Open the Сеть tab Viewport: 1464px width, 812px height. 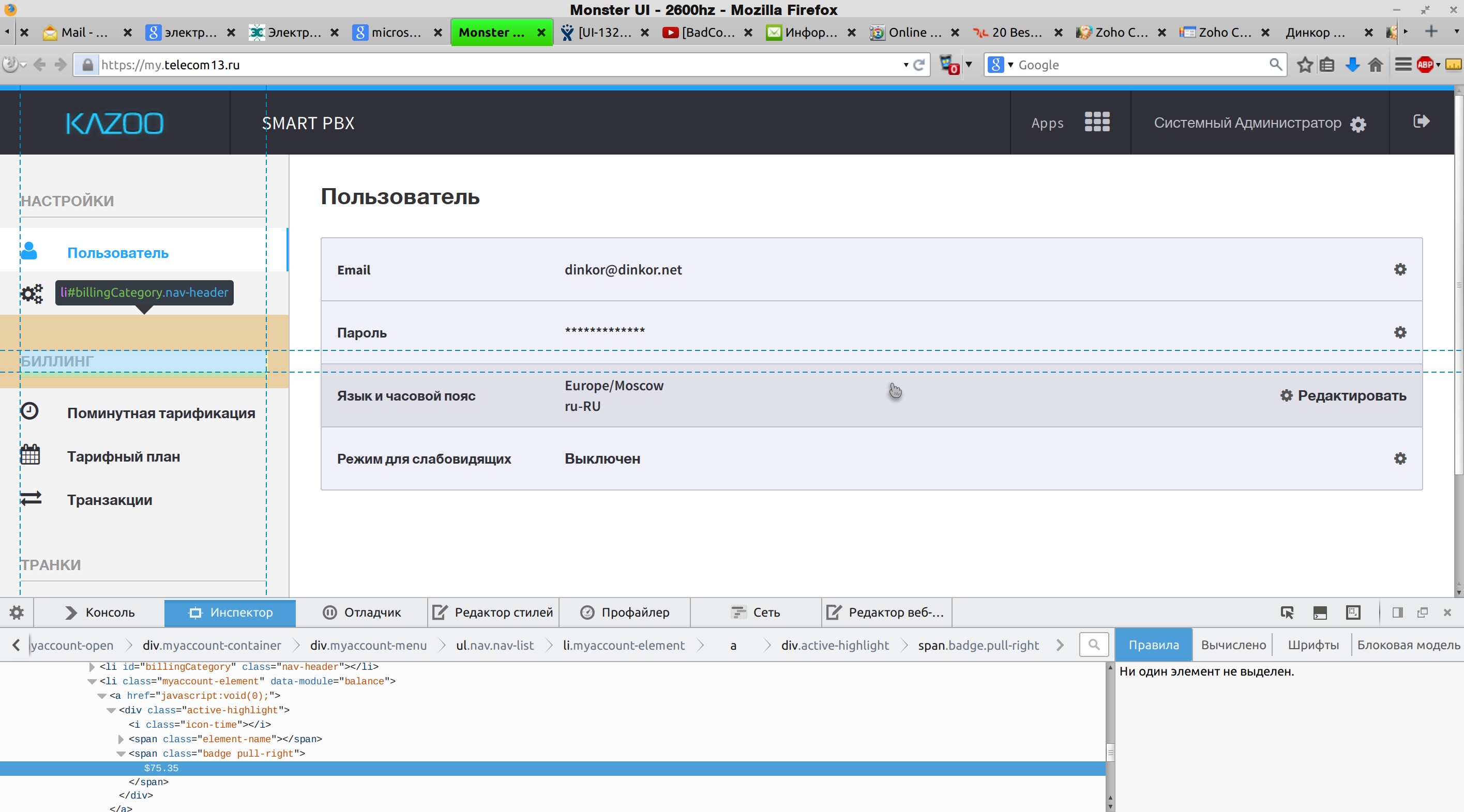pos(756,612)
